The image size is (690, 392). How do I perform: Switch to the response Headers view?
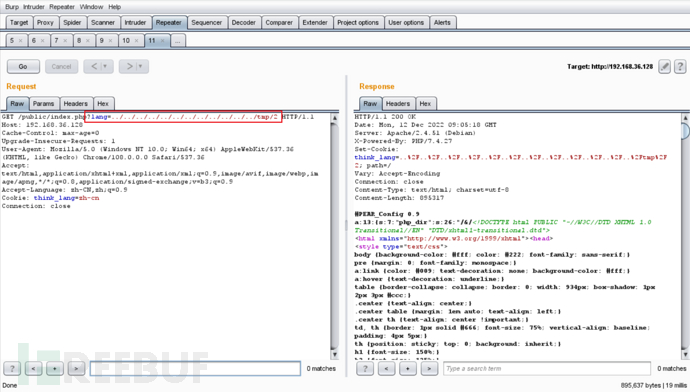pyautogui.click(x=398, y=104)
